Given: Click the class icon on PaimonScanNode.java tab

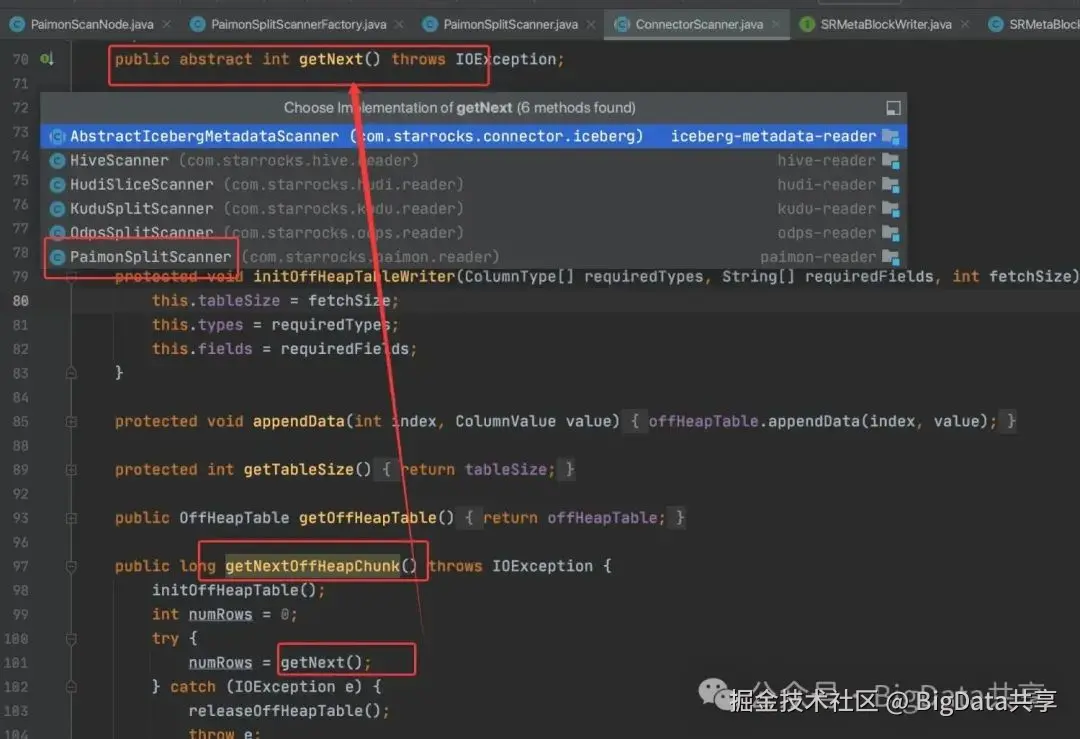Looking at the screenshot, I should click(18, 24).
